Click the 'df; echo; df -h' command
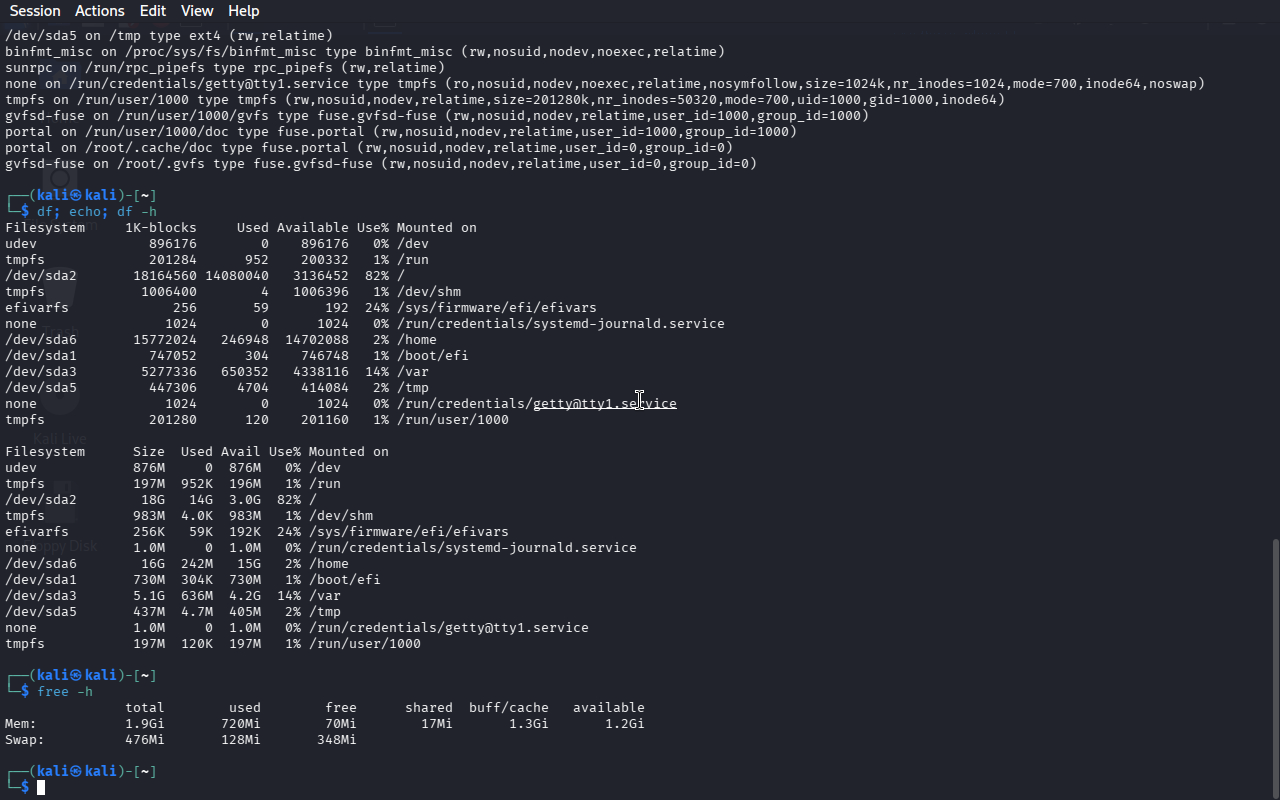 pyautogui.click(x=97, y=212)
